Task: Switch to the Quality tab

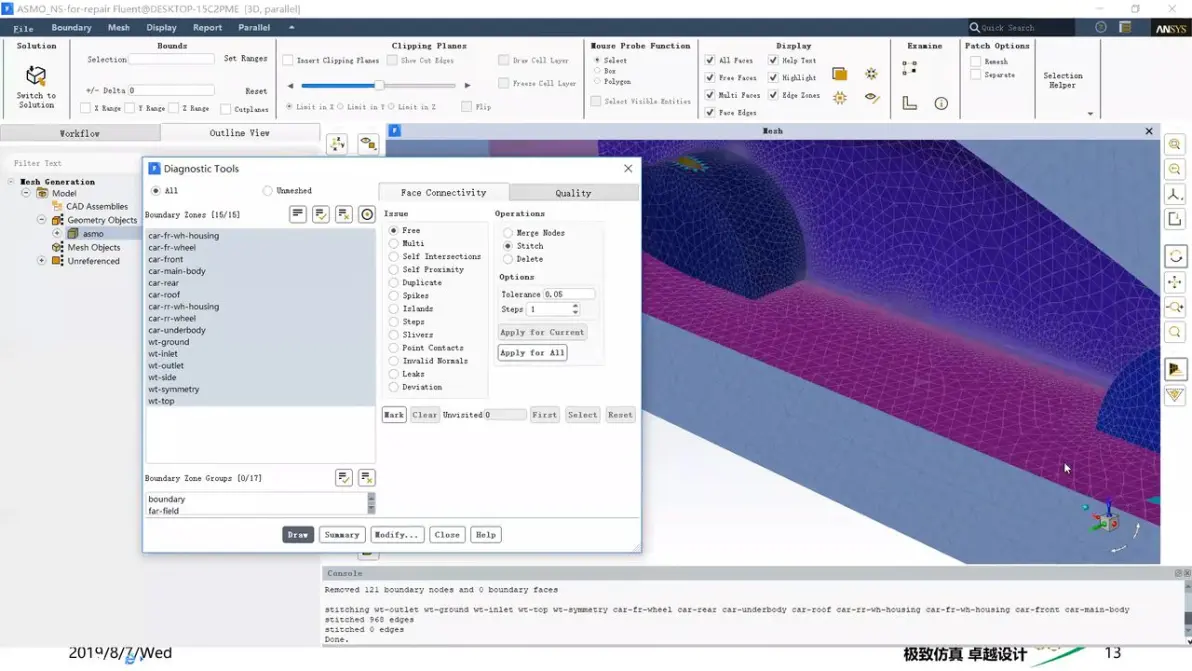Action: point(573,193)
